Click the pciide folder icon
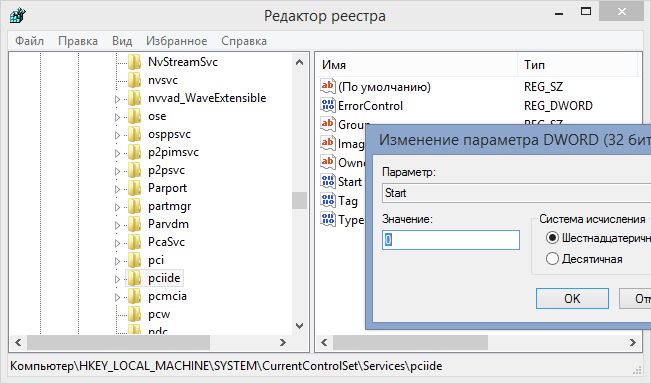The width and height of the screenshot is (651, 384). [134, 278]
